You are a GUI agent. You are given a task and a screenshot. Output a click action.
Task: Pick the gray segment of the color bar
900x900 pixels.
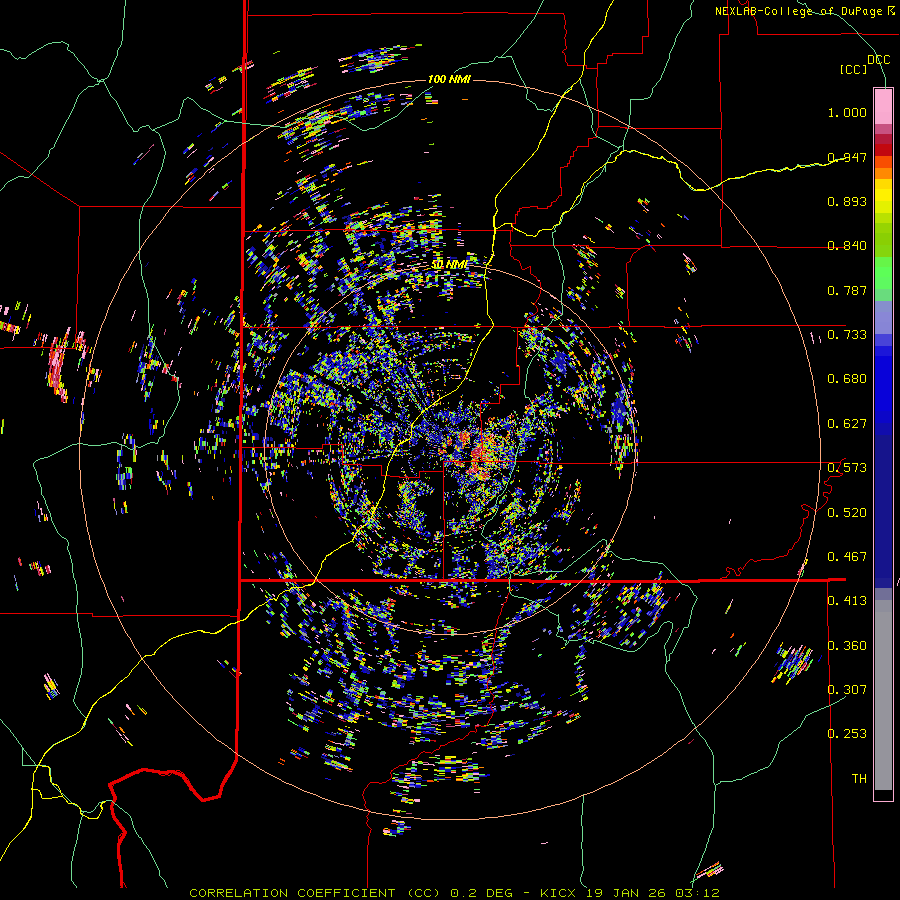[x=883, y=695]
